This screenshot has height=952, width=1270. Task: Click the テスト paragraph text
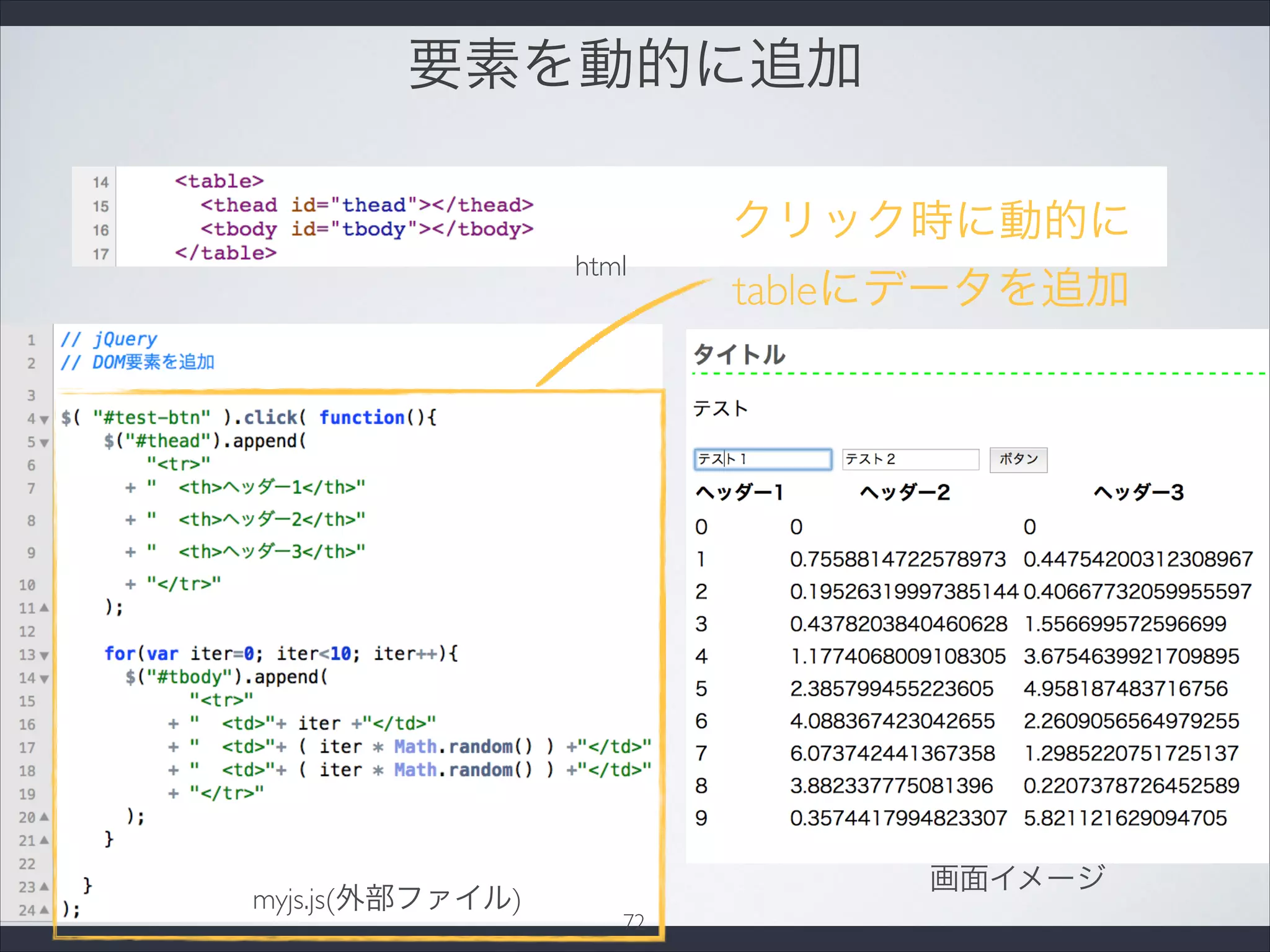tap(721, 408)
